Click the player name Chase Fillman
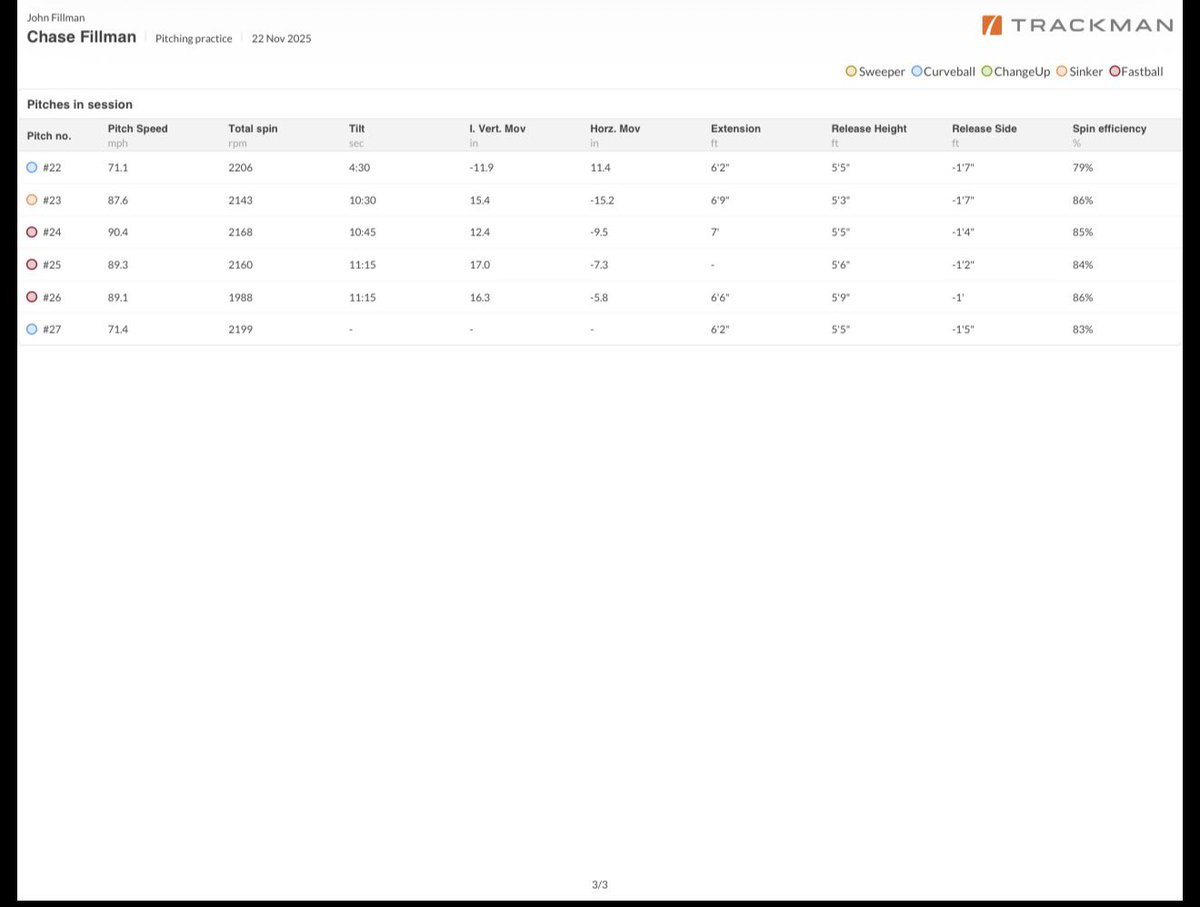The width and height of the screenshot is (1200, 907). click(81, 37)
